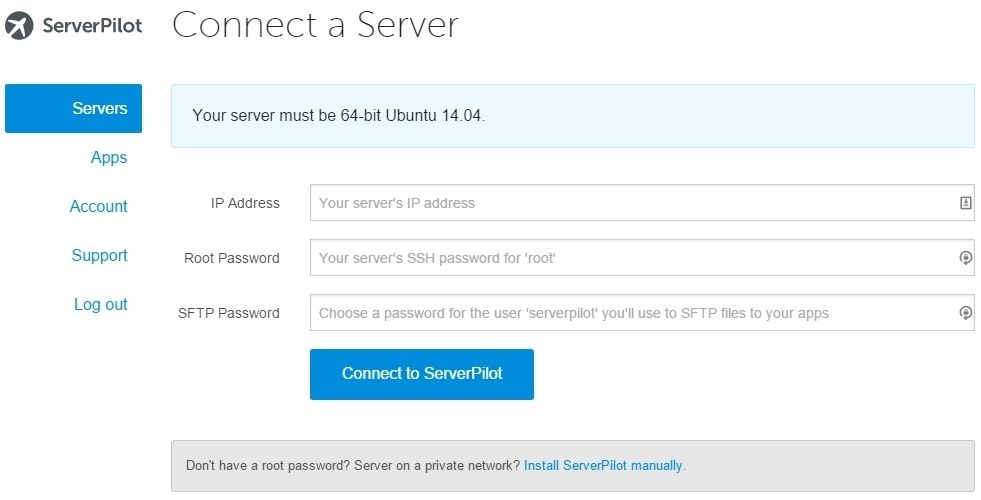This screenshot has height=500, width=981.
Task: Select Log out in sidebar
Action: (101, 305)
